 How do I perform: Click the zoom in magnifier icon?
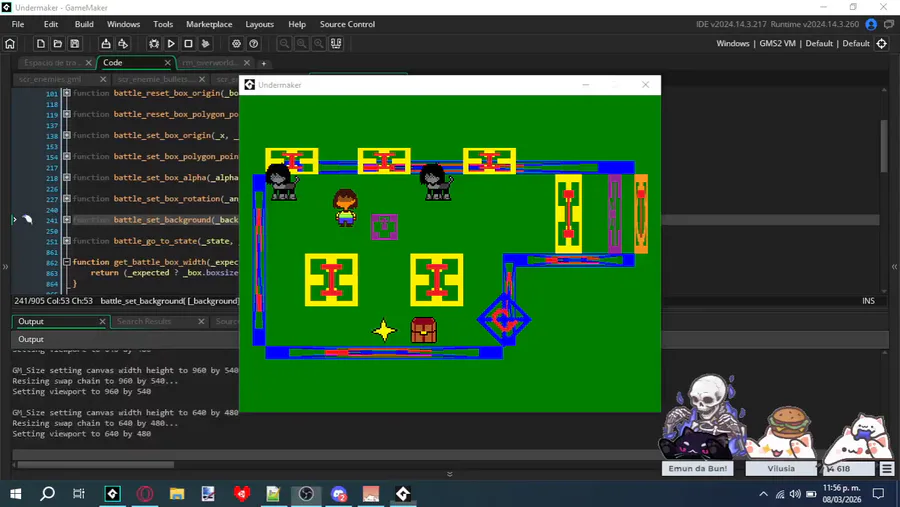click(319, 44)
